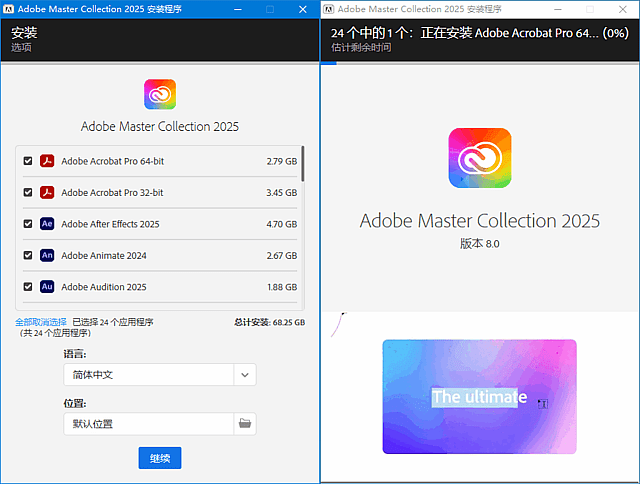Image resolution: width=640 pixels, height=484 pixels.
Task: Uncheck Adobe Animate 2024
Action: pos(28,255)
